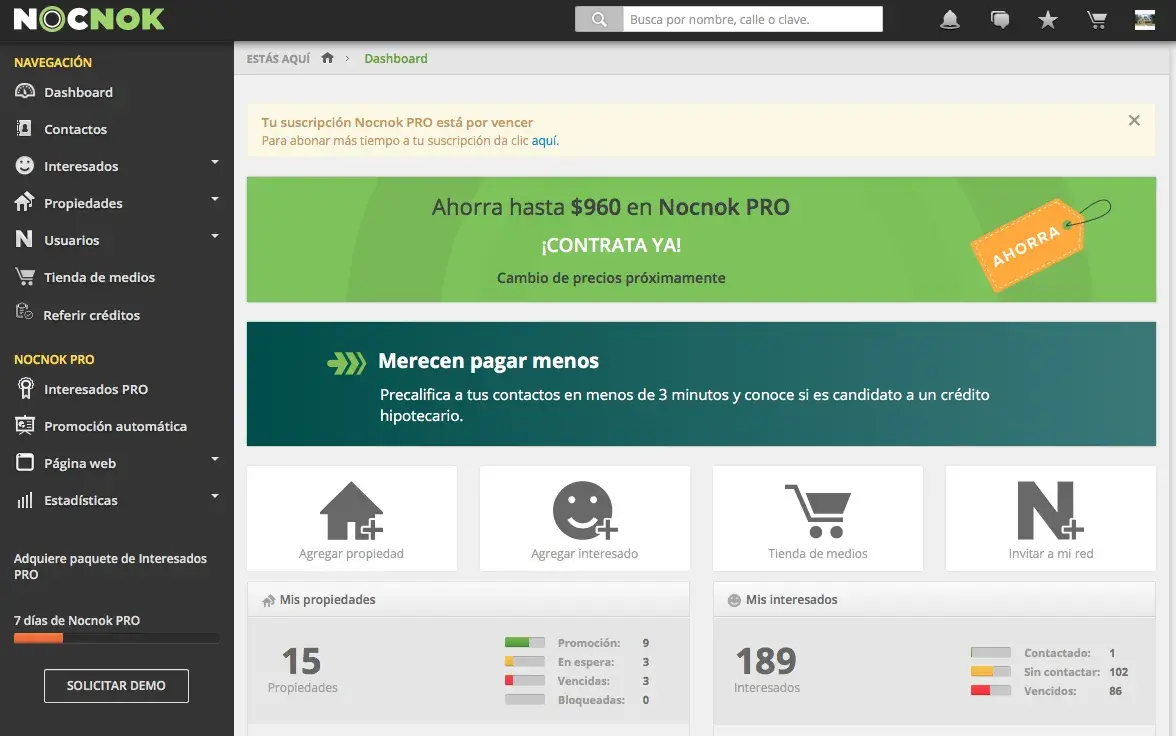Click the green Promoción indicator bar
Image resolution: width=1176 pixels, height=736 pixels.
point(524,642)
